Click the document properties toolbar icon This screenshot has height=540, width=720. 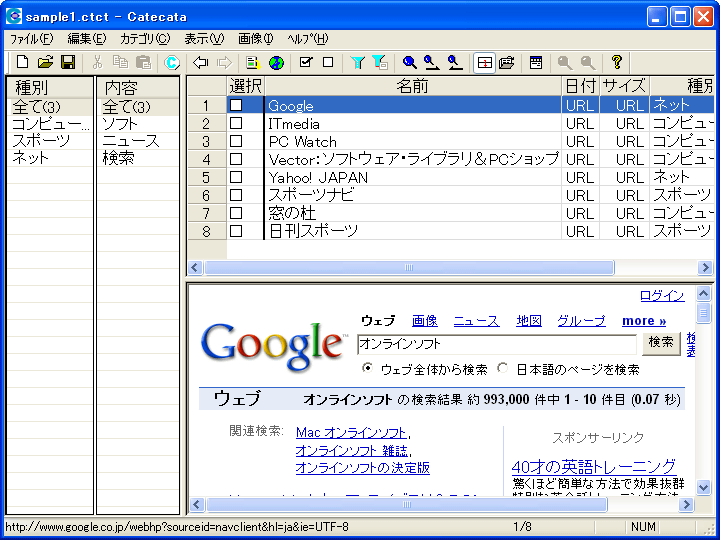(253, 62)
